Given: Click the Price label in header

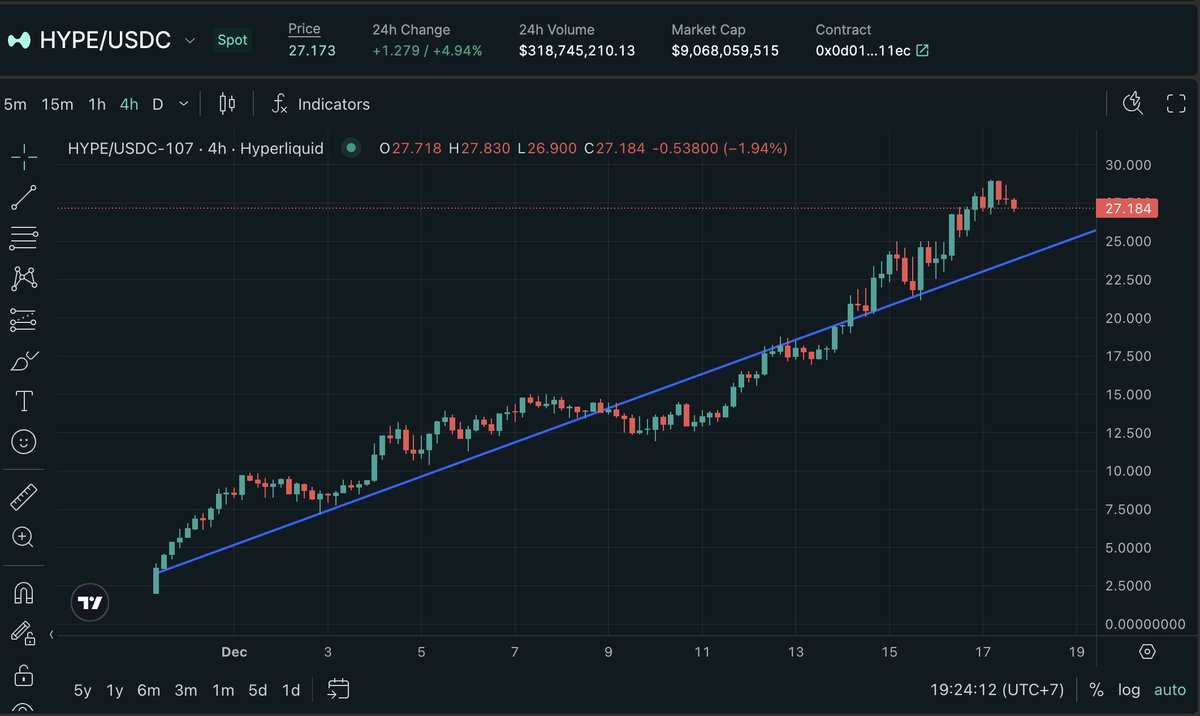Looking at the screenshot, I should coord(305,29).
